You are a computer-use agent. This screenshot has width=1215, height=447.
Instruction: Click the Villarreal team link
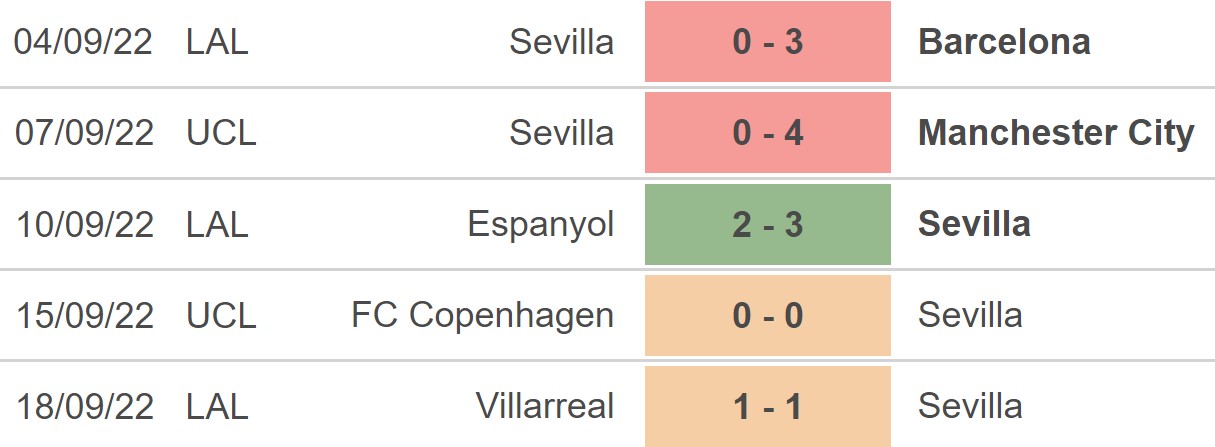point(545,406)
